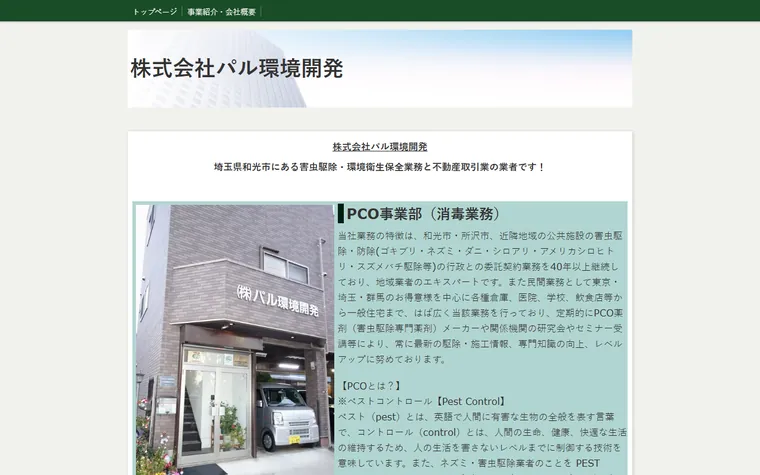This screenshot has height=475, width=760.
Task: Open the トップページ menu link
Action: tap(155, 12)
